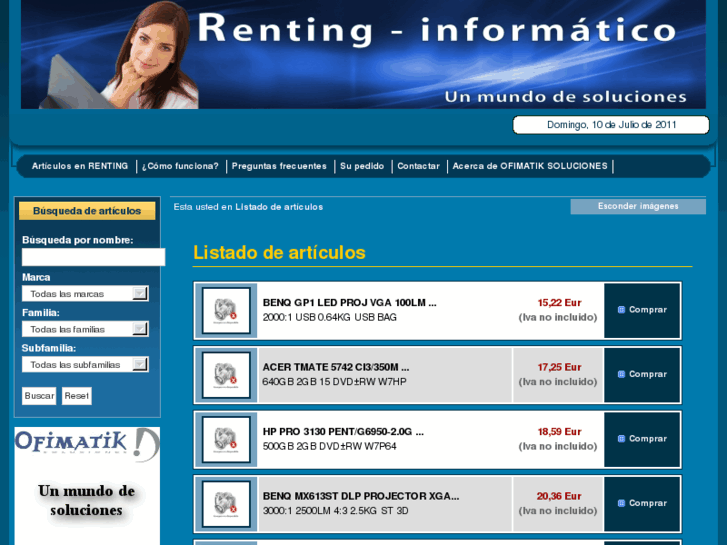Open the HP PRO 3130 PENT/G6950-2.0G title
The height and width of the screenshot is (545, 727).
pos(343,432)
